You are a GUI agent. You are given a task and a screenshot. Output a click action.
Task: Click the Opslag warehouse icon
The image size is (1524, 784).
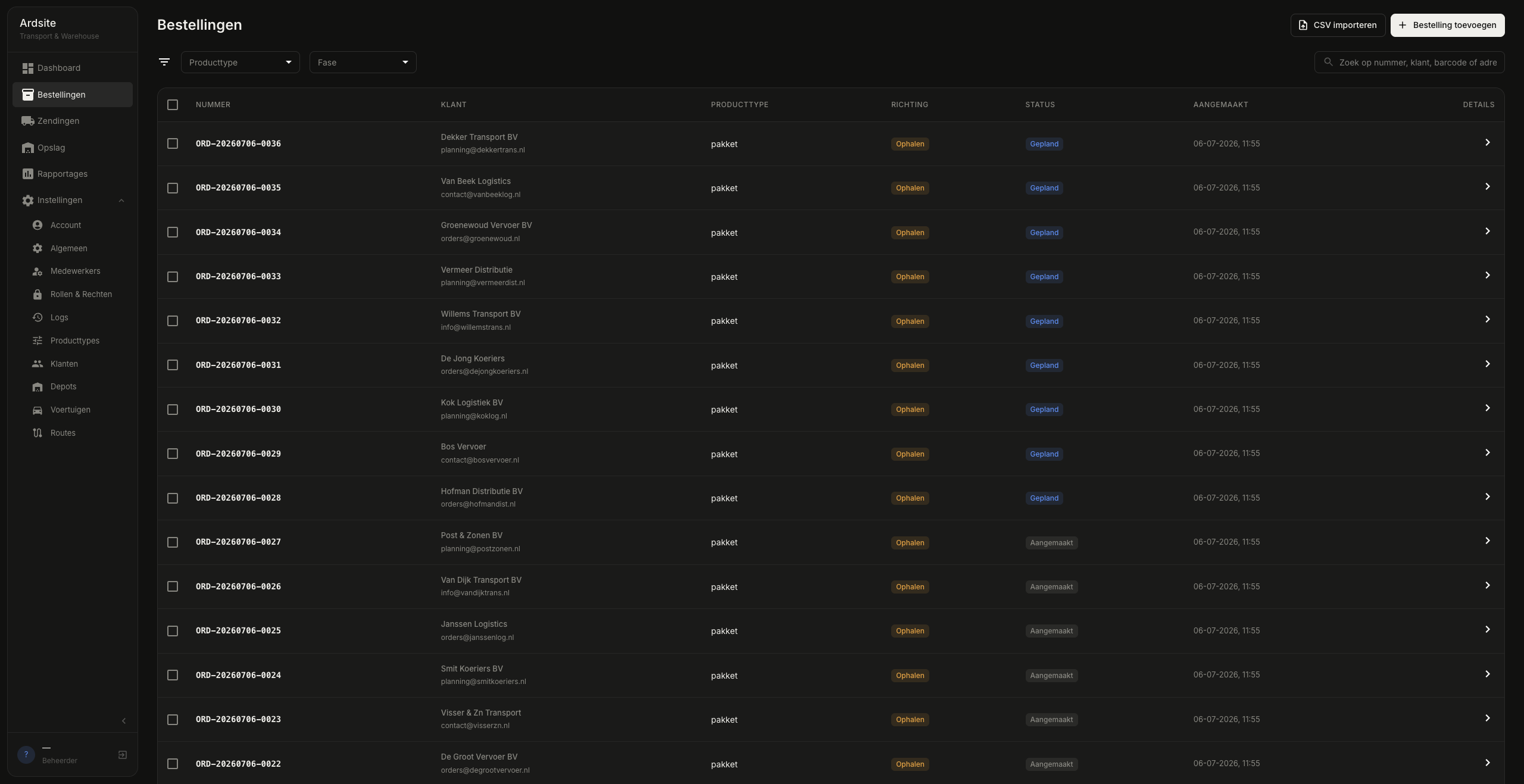(x=27, y=148)
